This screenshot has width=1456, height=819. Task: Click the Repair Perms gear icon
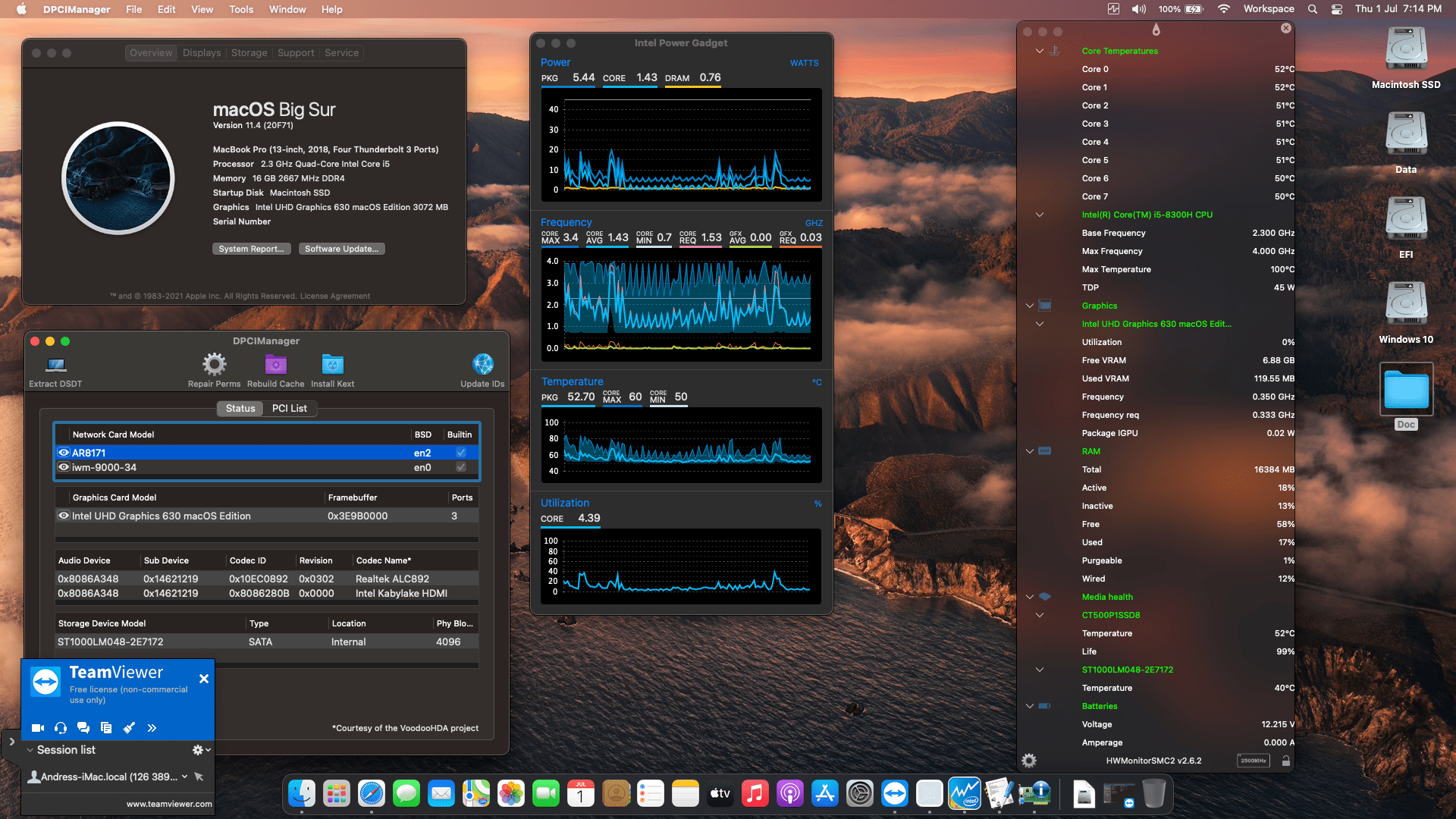[215, 365]
